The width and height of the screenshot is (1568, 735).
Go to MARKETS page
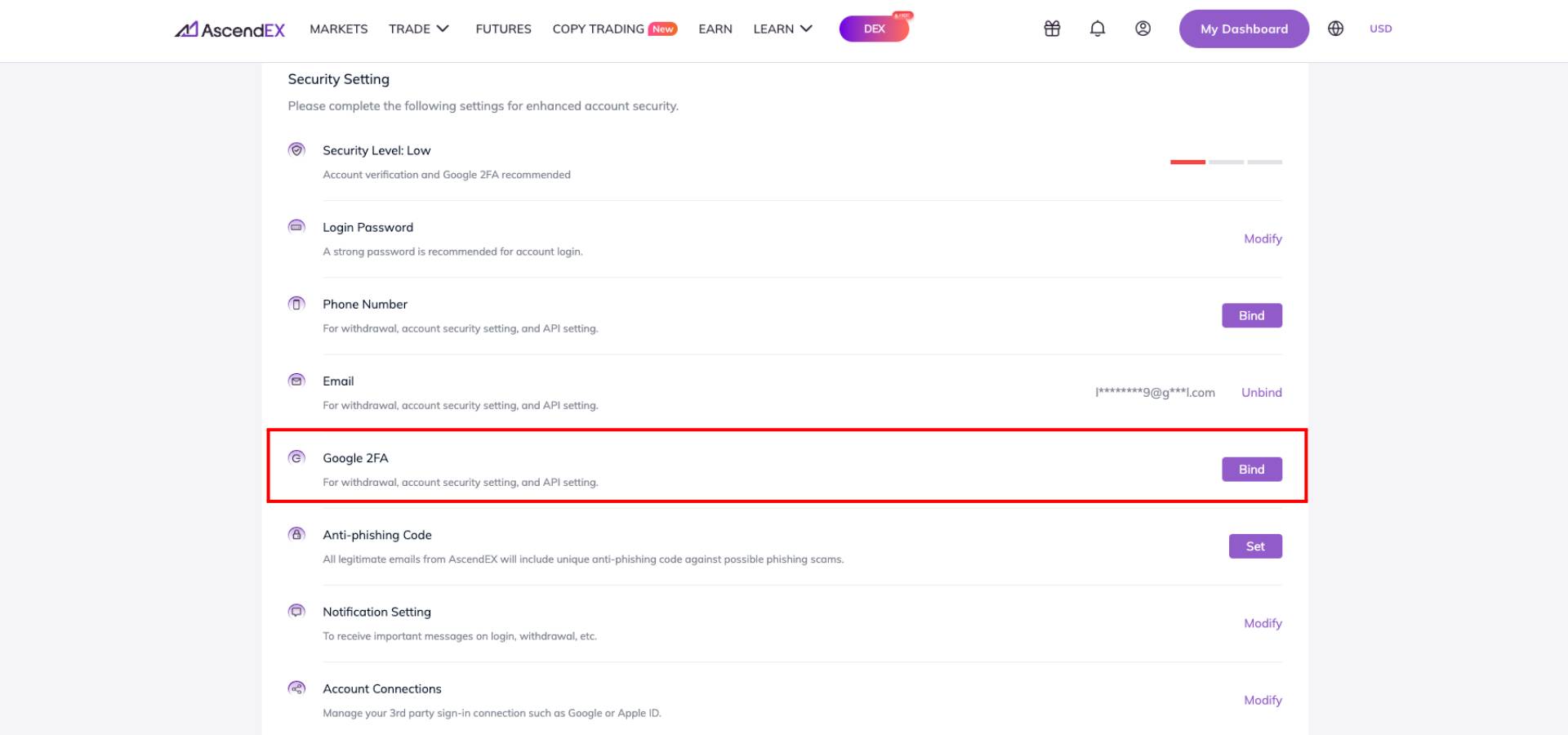click(x=338, y=29)
